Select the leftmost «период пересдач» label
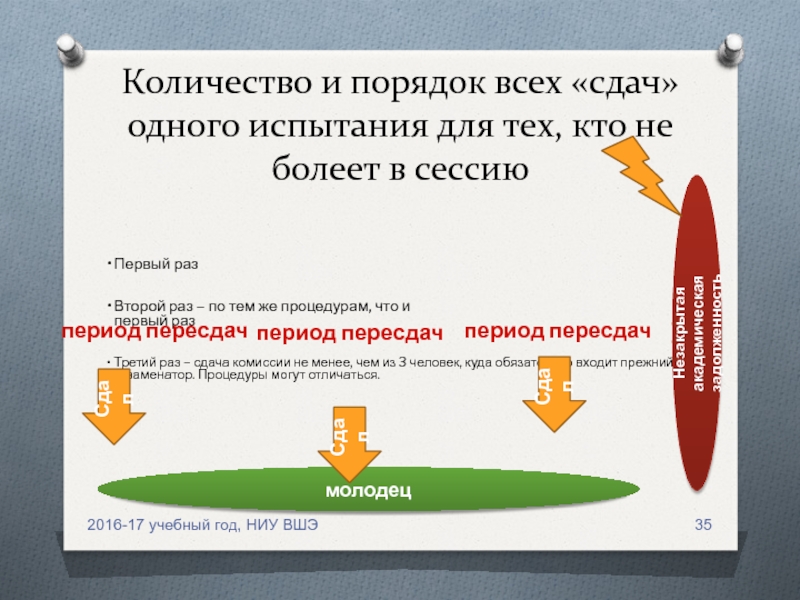This screenshot has width=800, height=600. pos(153,330)
